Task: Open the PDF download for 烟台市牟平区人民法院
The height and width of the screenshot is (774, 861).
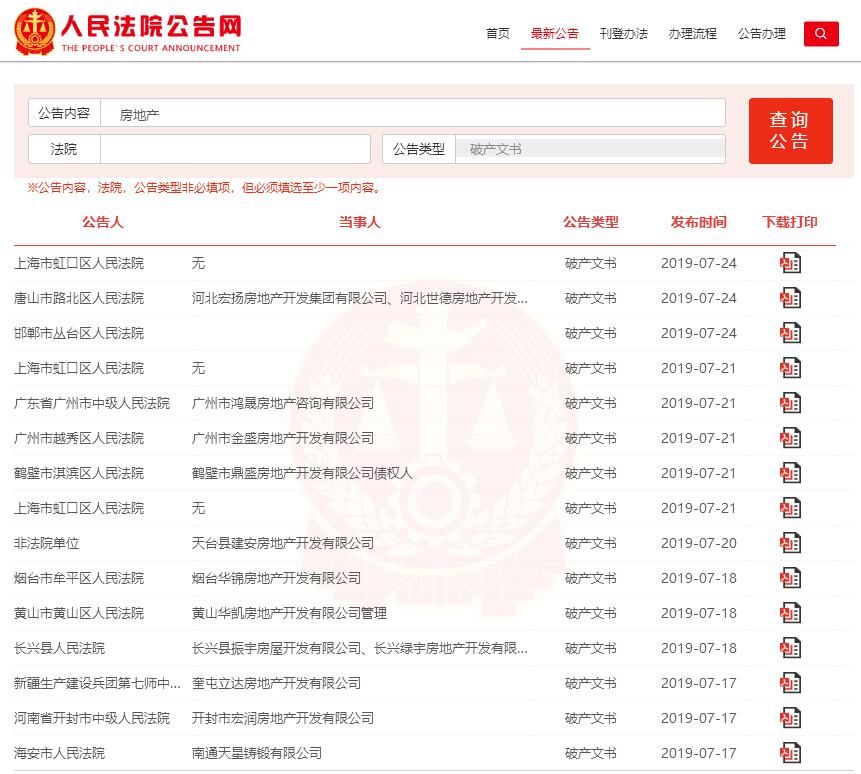Action: [790, 578]
